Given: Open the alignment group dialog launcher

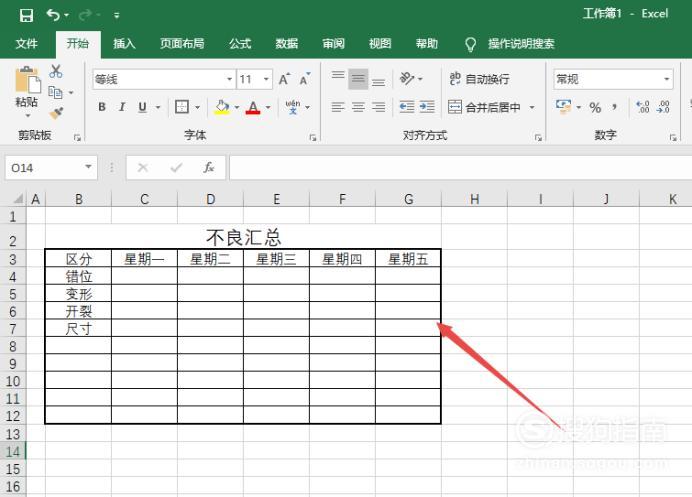Looking at the screenshot, I should point(538,138).
